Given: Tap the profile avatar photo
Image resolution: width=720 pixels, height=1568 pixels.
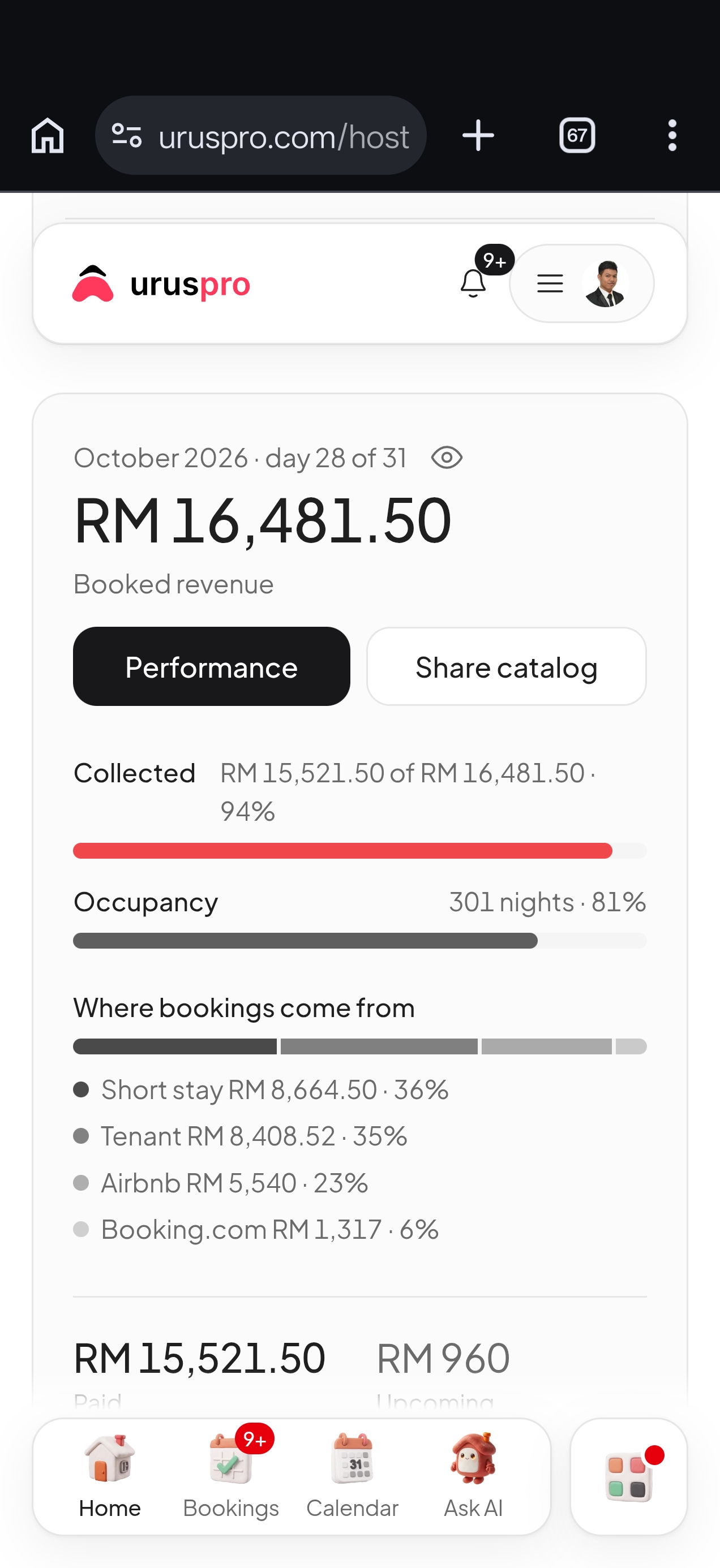Looking at the screenshot, I should click(x=605, y=283).
